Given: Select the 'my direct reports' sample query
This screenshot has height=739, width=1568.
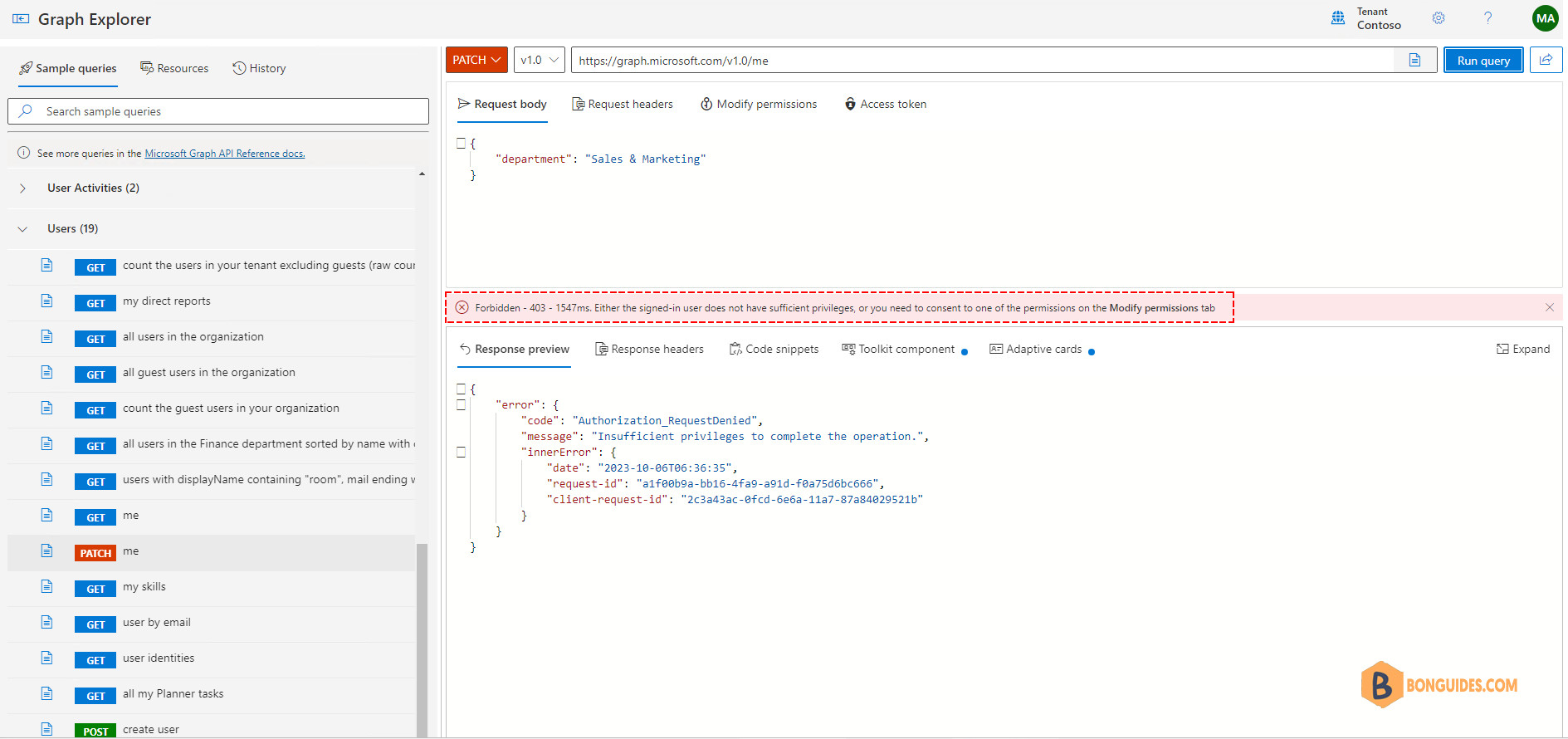Looking at the screenshot, I should (211, 302).
